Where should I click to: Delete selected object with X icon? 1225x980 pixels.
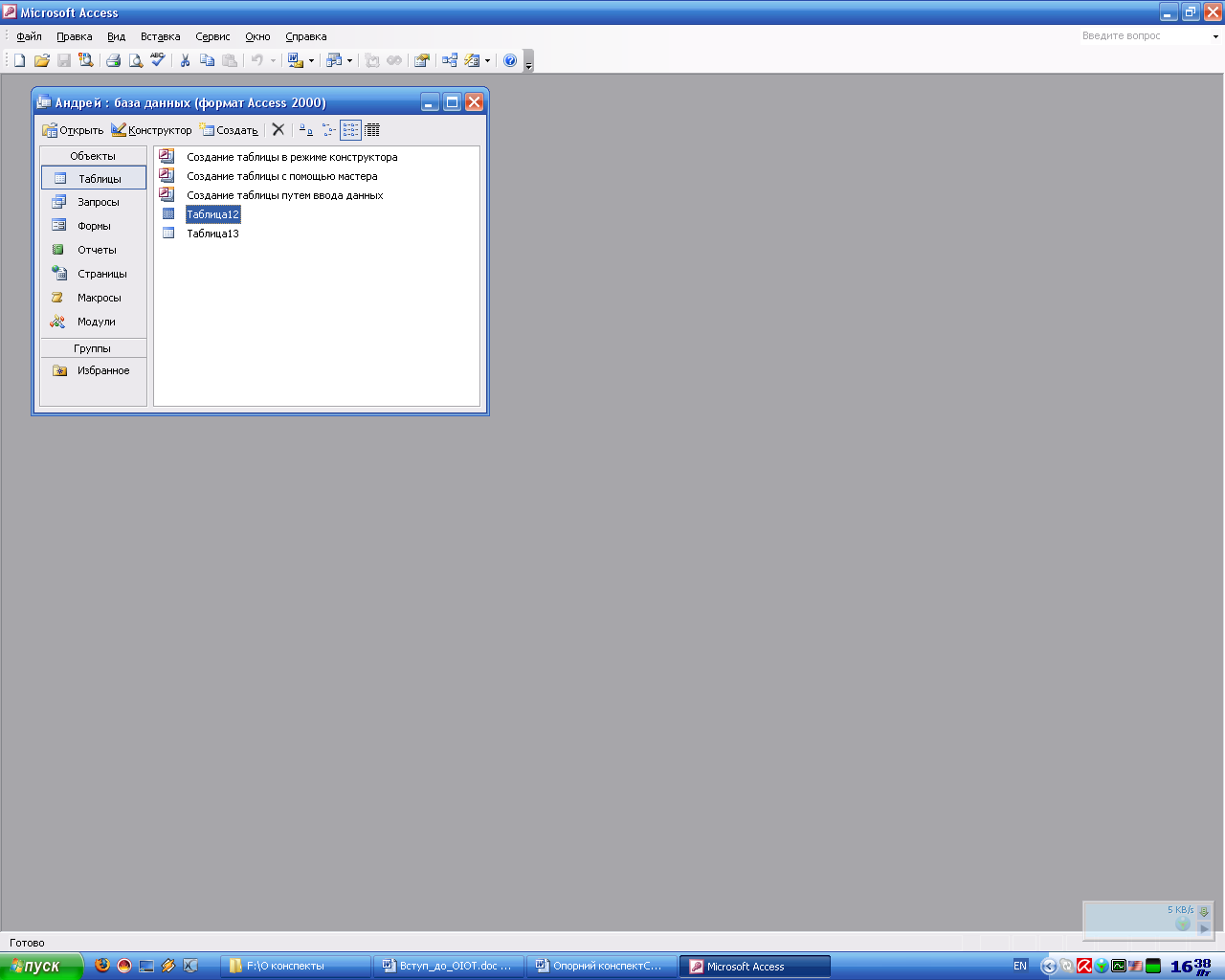(x=278, y=129)
